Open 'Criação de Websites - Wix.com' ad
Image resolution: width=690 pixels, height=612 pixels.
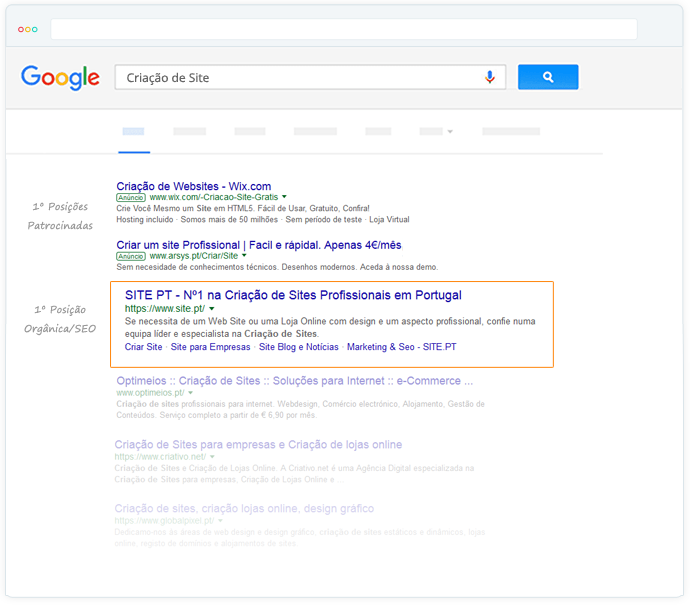(x=194, y=186)
